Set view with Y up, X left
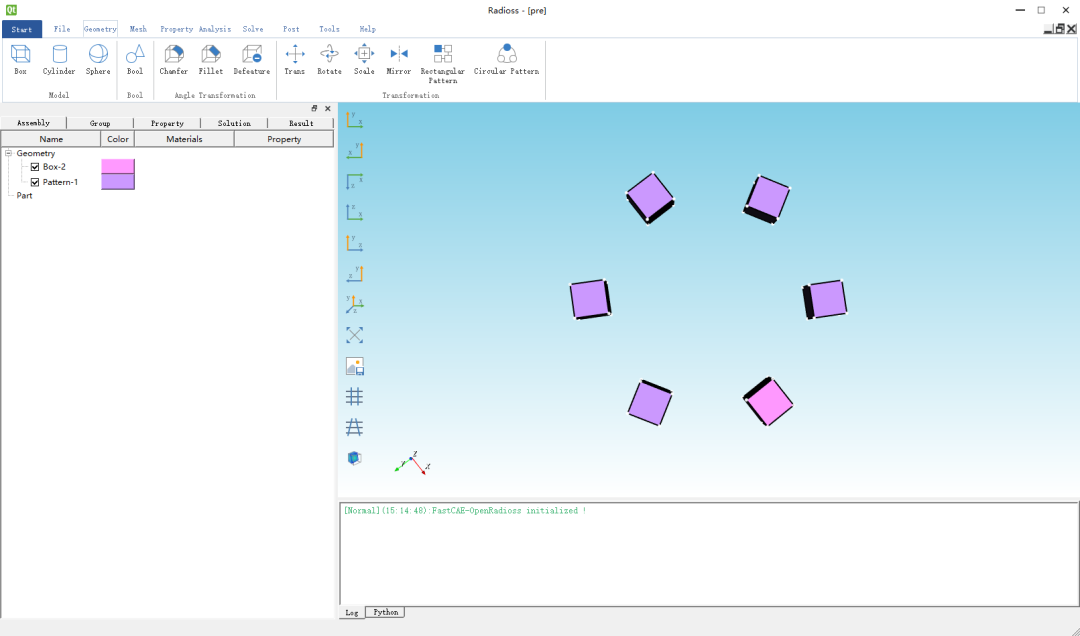This screenshot has width=1080, height=636. (x=354, y=151)
